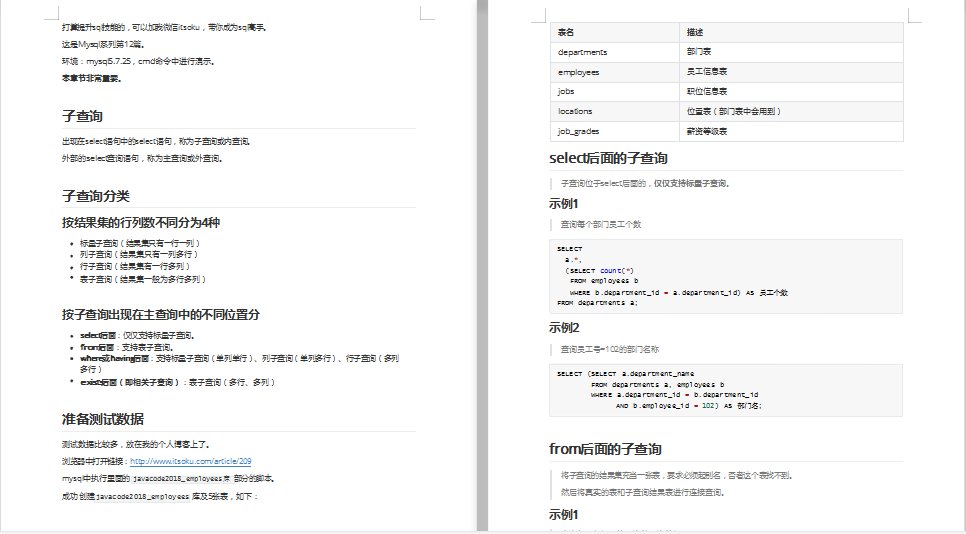The height and width of the screenshot is (534, 966).
Task: Click the line '这是Mysql系列第12篇'
Action: click(104, 44)
